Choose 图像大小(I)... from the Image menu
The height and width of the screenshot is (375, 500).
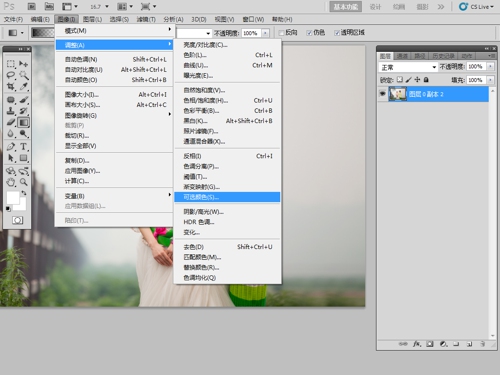coord(114,94)
